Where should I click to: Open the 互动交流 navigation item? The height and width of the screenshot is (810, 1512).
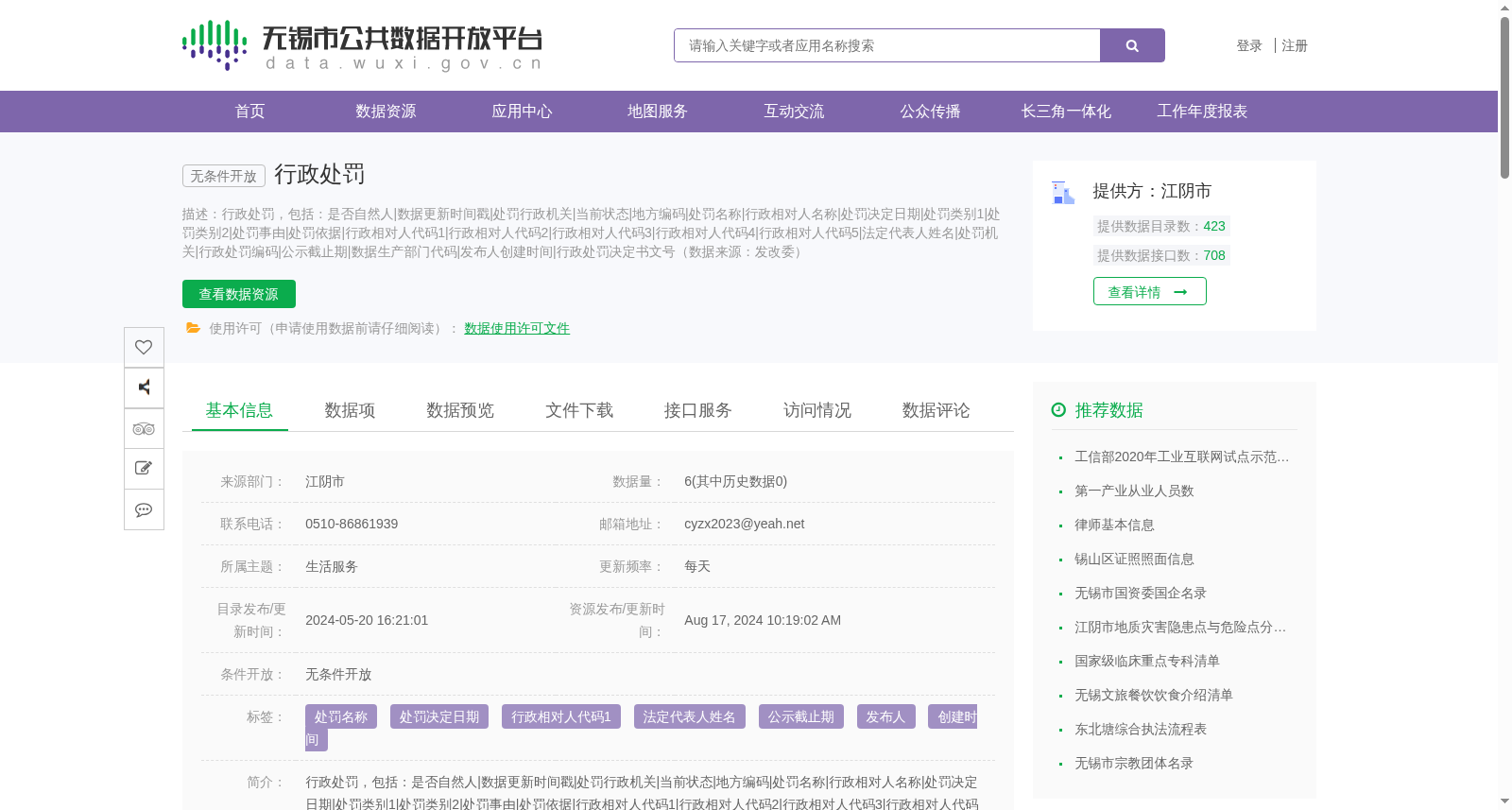(x=794, y=112)
